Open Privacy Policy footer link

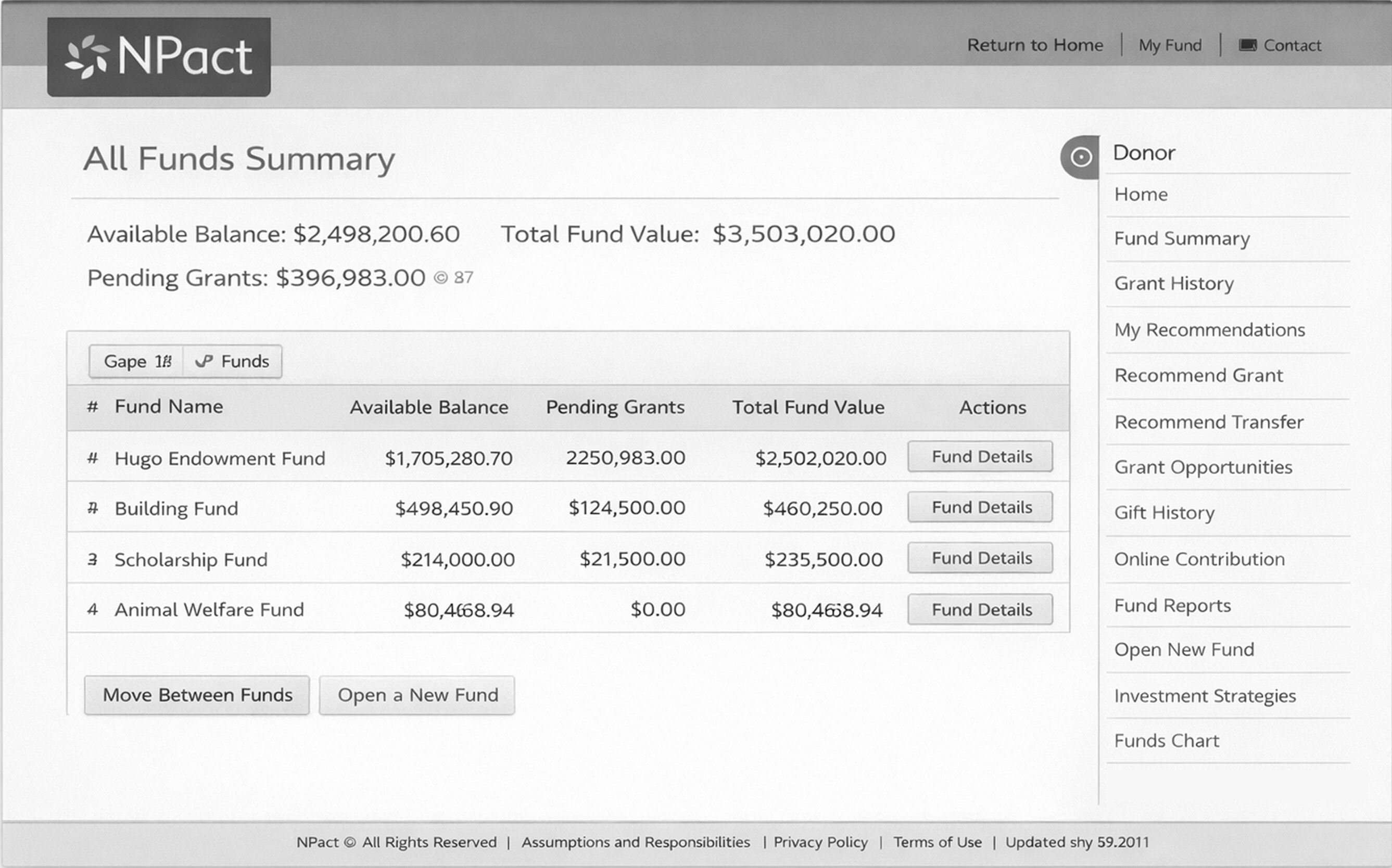820,842
